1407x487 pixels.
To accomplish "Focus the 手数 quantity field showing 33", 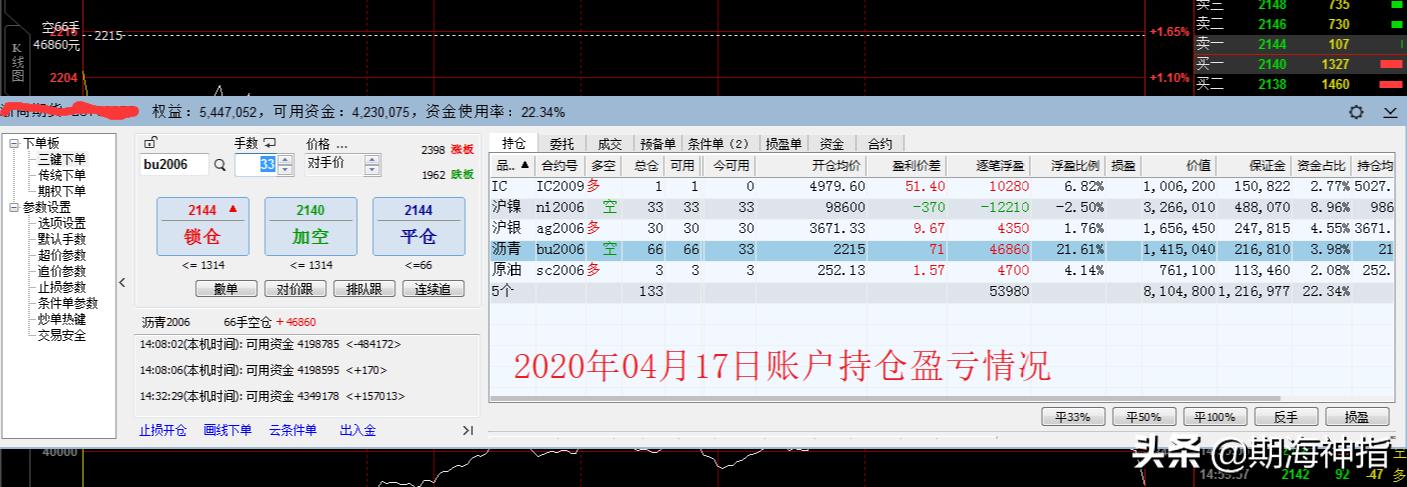I will (256, 165).
